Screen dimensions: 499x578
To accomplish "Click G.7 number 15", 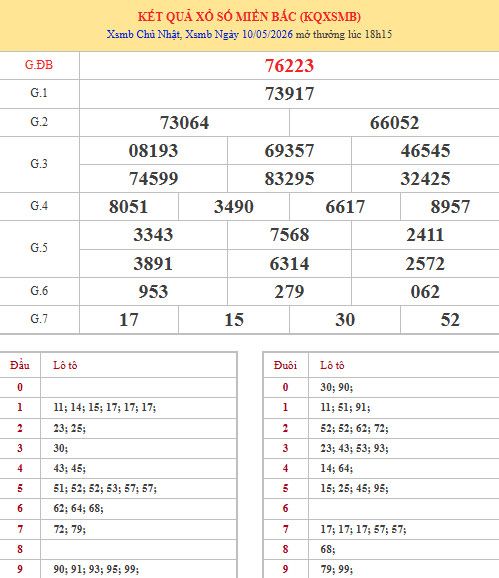I will click(x=234, y=320).
